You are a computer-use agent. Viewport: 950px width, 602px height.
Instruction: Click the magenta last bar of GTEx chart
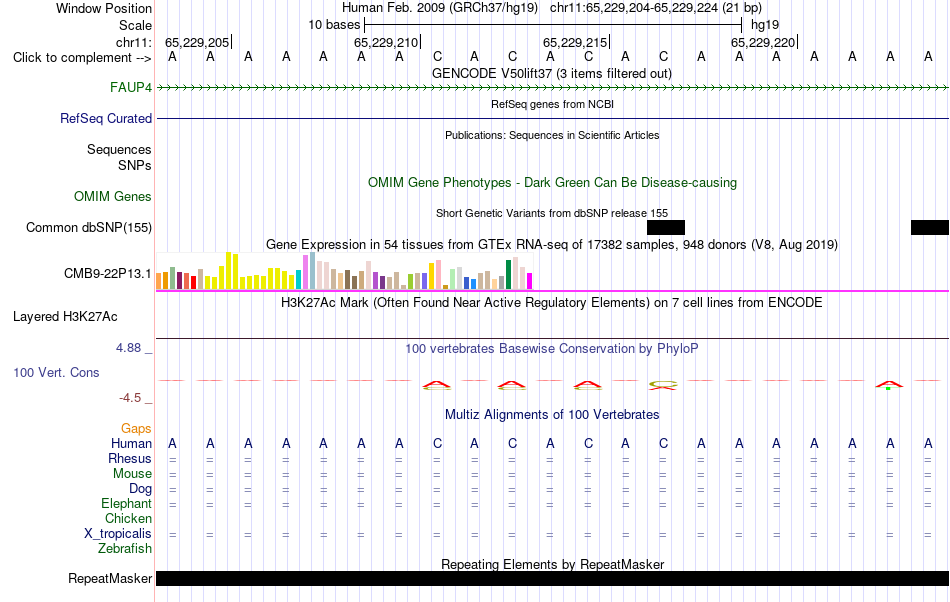(530, 281)
